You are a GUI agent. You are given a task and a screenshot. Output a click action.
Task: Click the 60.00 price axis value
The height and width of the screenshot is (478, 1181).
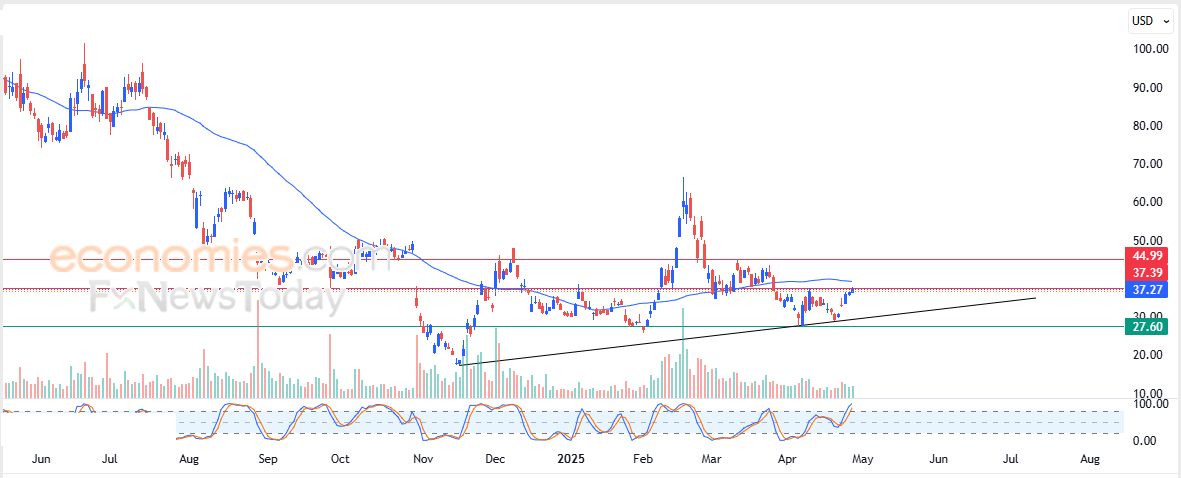(1149, 202)
